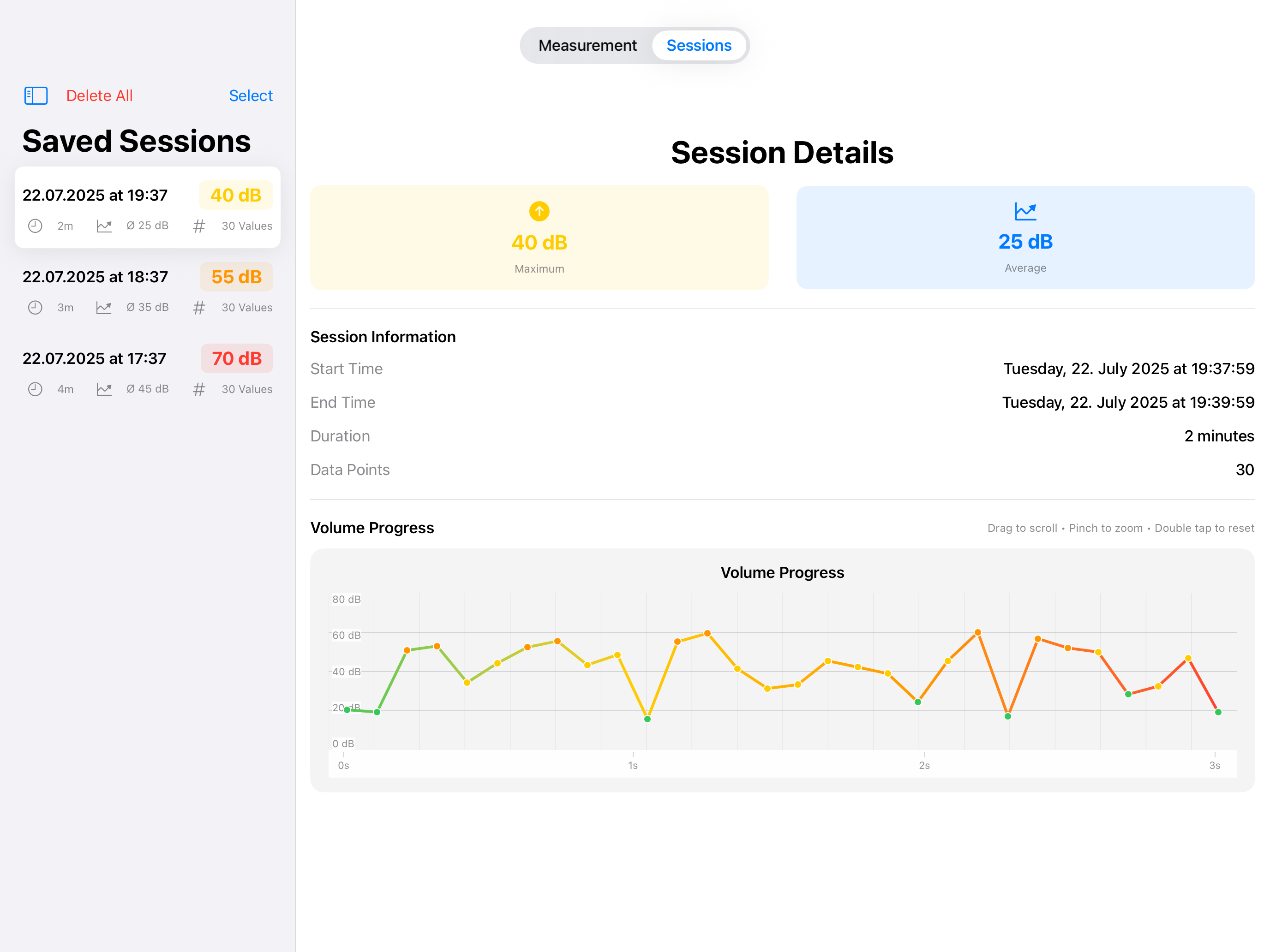Click the yellow Maximum arrow icon

539,211
